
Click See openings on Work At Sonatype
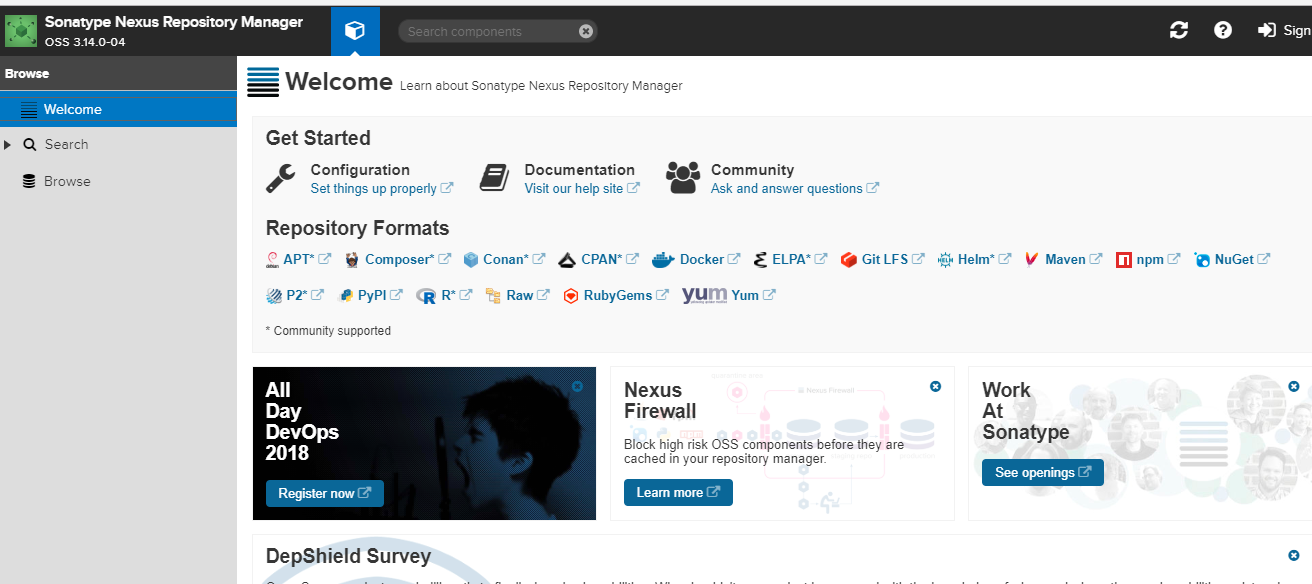pyautogui.click(x=1043, y=472)
